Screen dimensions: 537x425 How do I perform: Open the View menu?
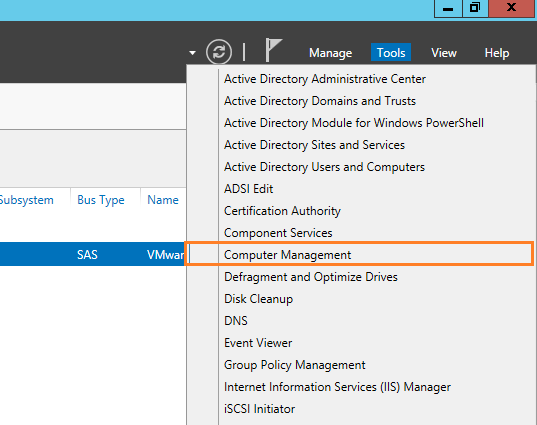tap(444, 53)
